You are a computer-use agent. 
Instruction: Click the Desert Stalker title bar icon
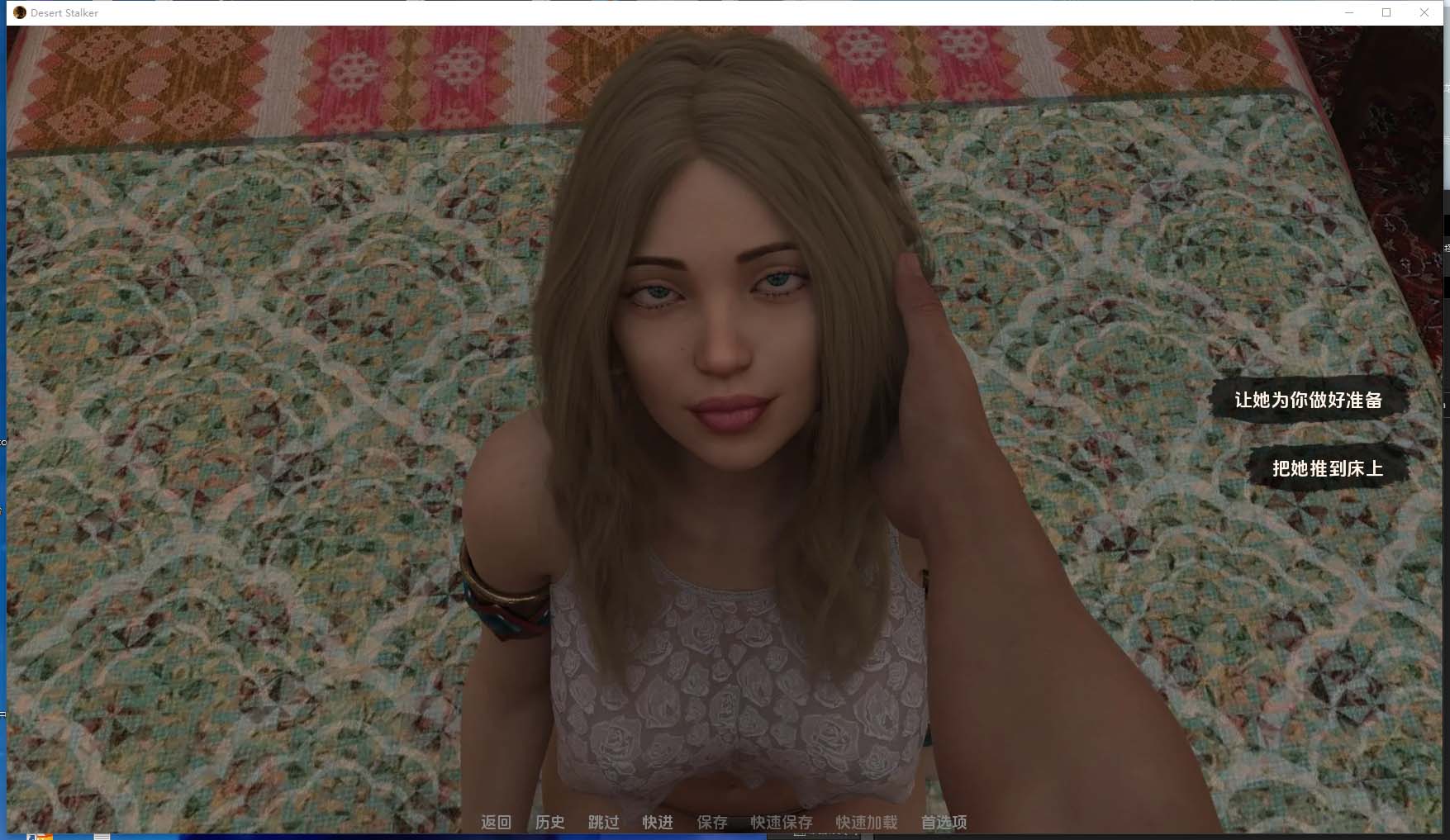tap(18, 12)
